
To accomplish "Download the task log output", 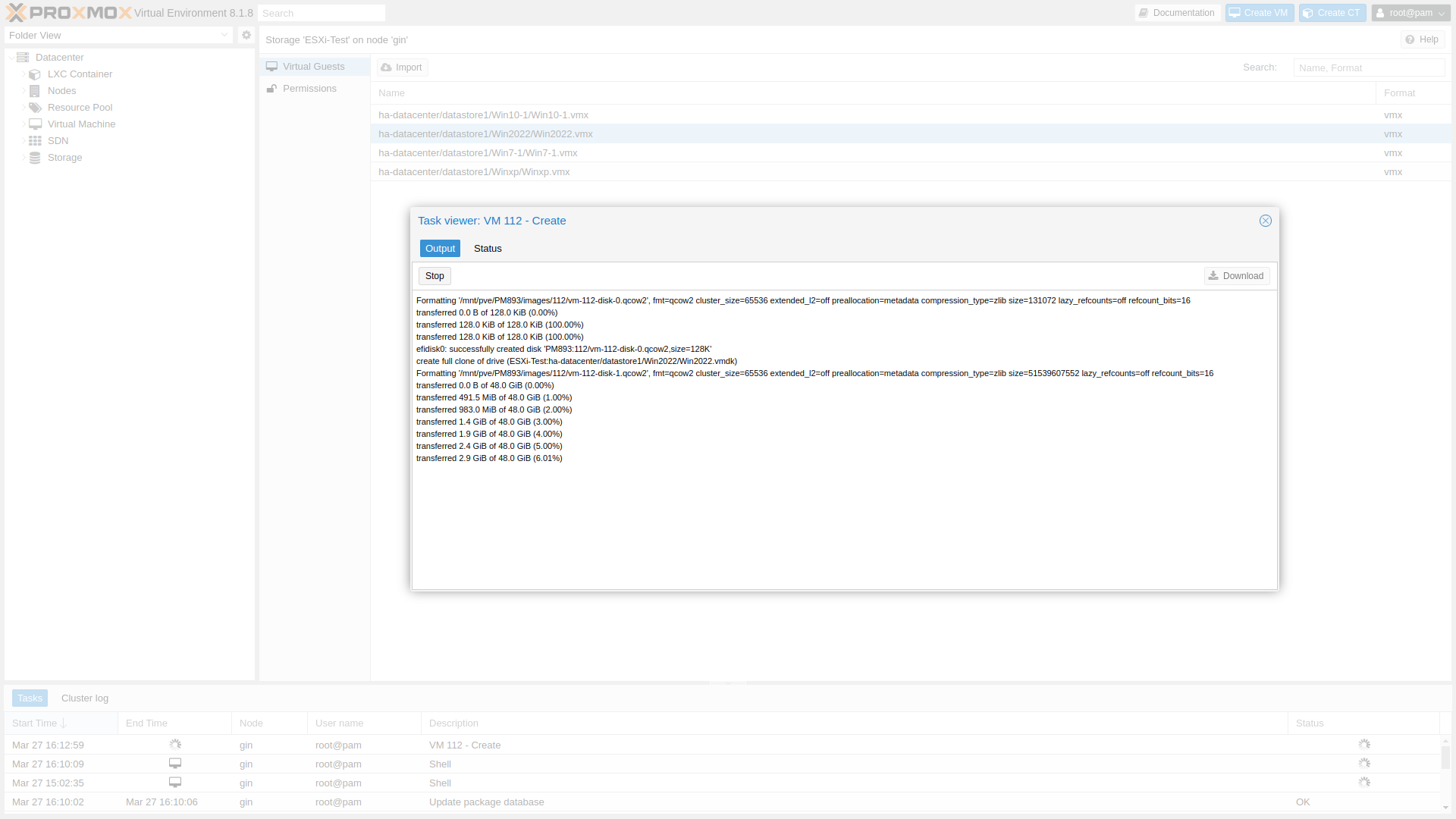I will click(1236, 276).
